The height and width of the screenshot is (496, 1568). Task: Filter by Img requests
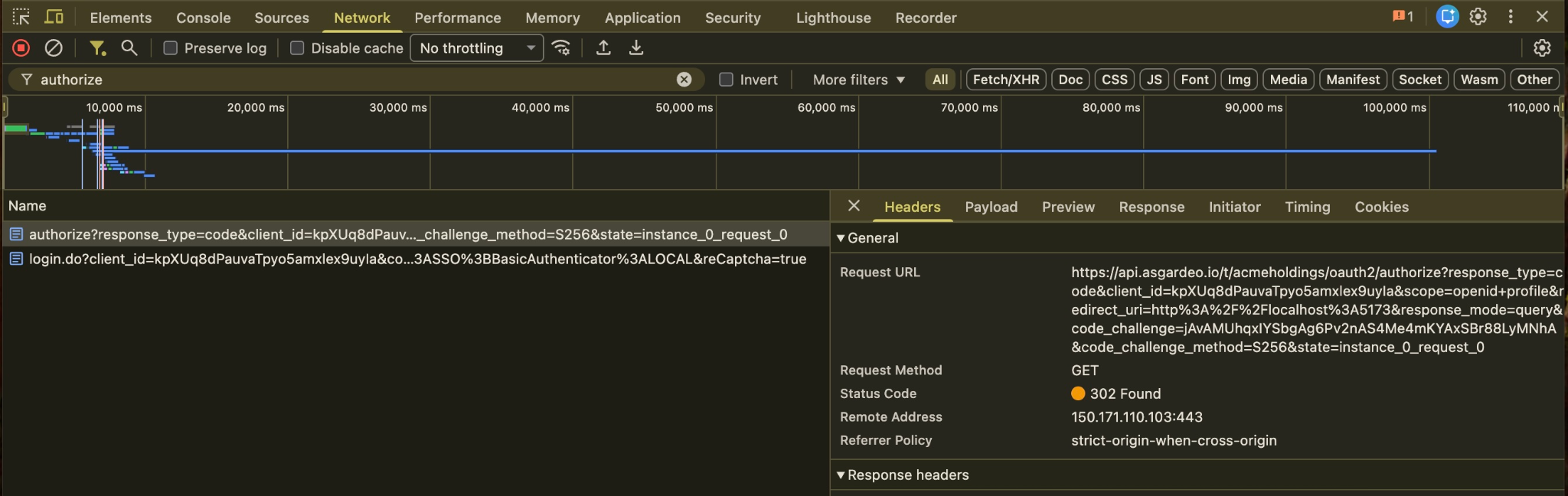pyautogui.click(x=1239, y=80)
